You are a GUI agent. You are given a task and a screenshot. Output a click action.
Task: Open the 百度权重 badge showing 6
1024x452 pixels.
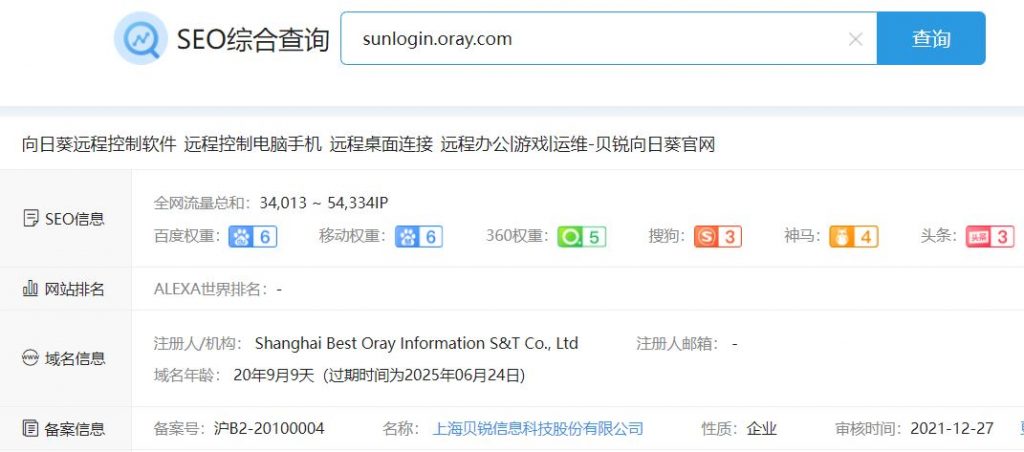point(253,236)
